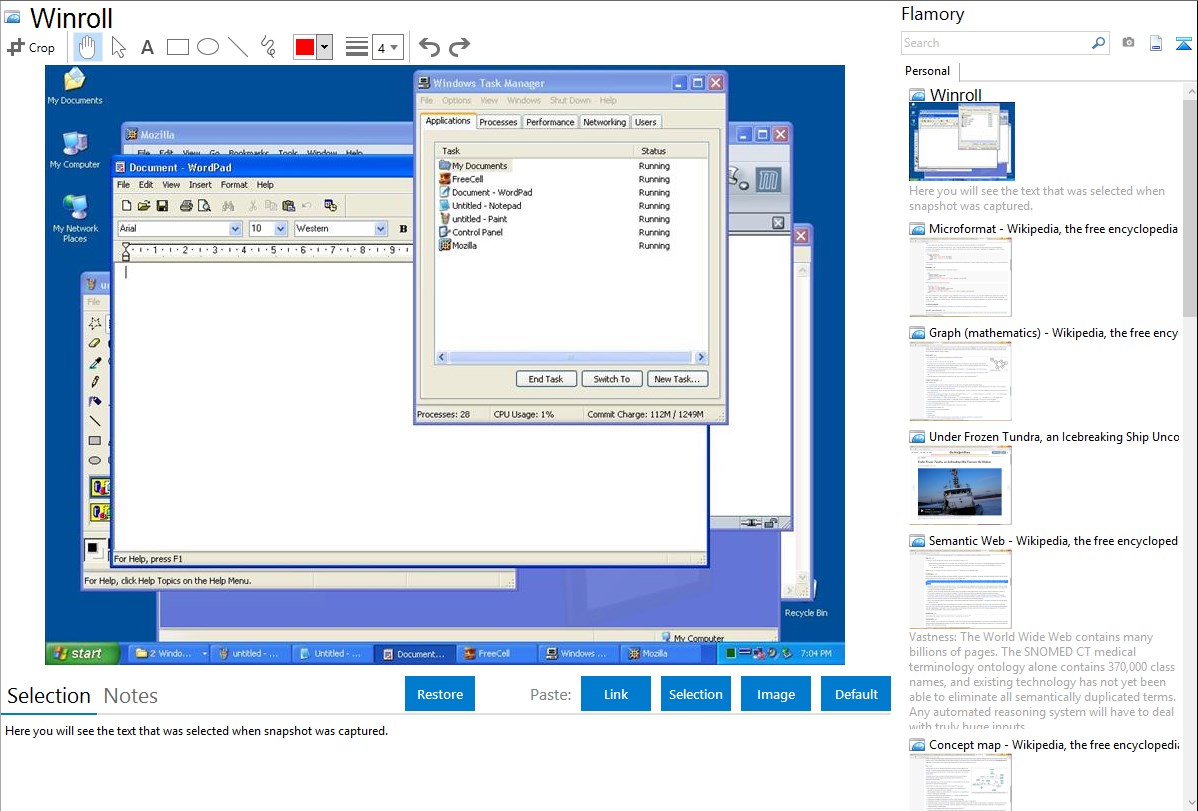Open the color picker dropdown arrow

point(324,47)
